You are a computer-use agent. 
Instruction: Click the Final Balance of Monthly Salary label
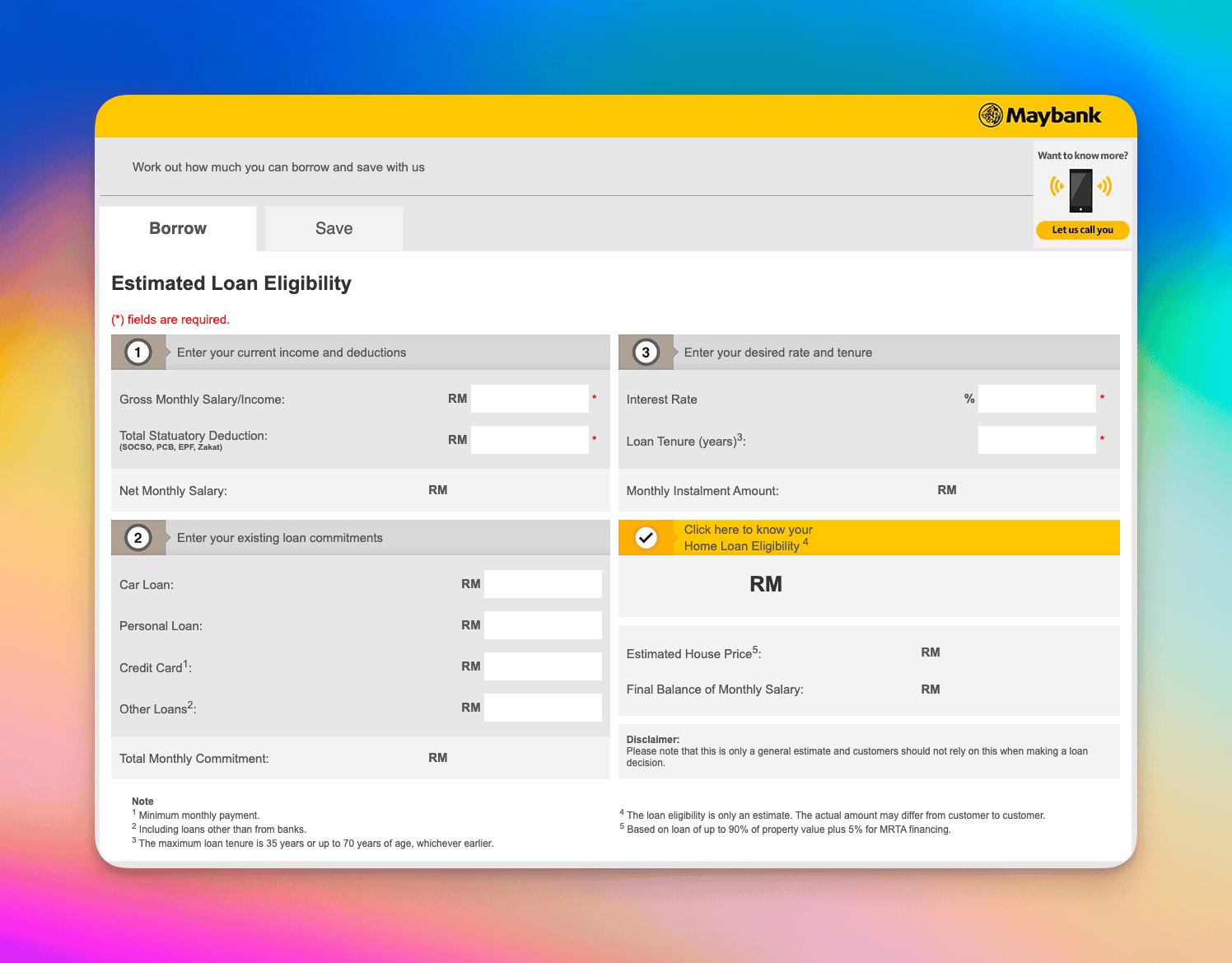[715, 690]
